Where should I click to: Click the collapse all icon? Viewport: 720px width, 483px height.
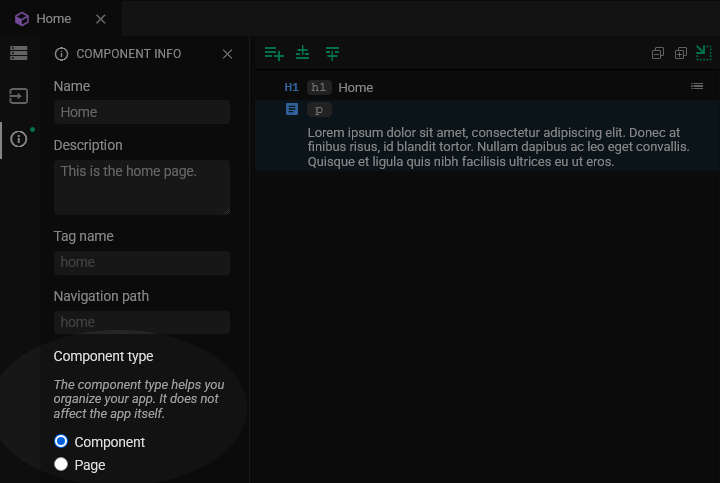[x=658, y=53]
